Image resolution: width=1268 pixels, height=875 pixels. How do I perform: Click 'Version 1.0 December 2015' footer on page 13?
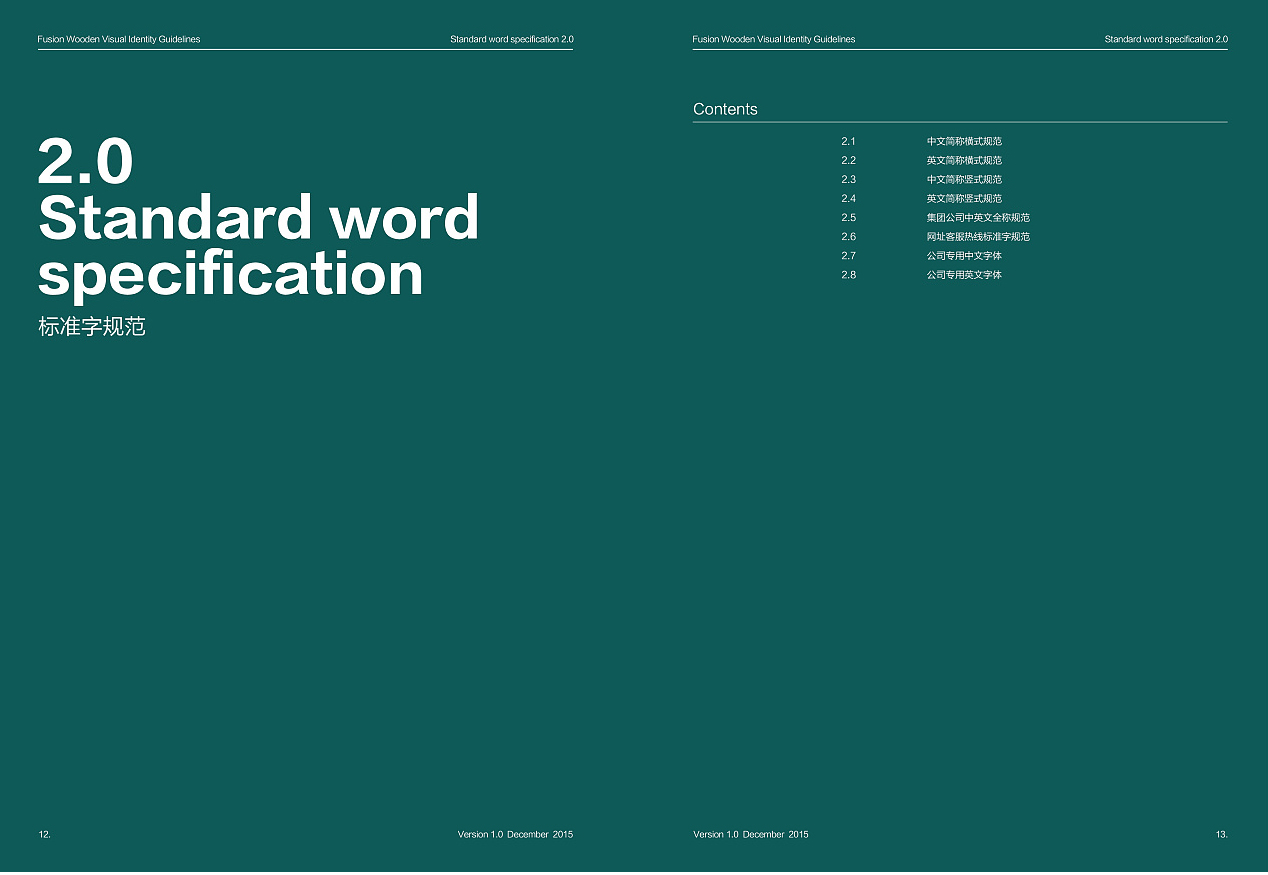point(751,834)
